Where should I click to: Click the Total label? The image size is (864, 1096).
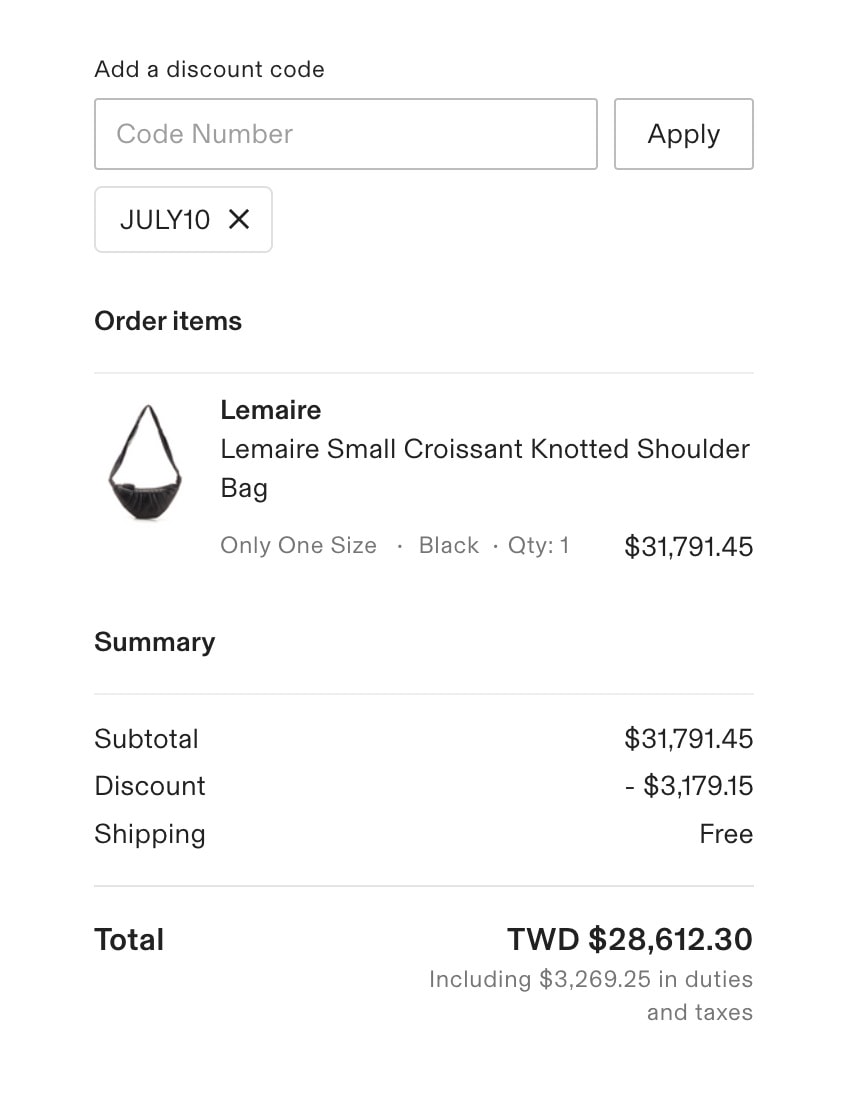(x=129, y=939)
